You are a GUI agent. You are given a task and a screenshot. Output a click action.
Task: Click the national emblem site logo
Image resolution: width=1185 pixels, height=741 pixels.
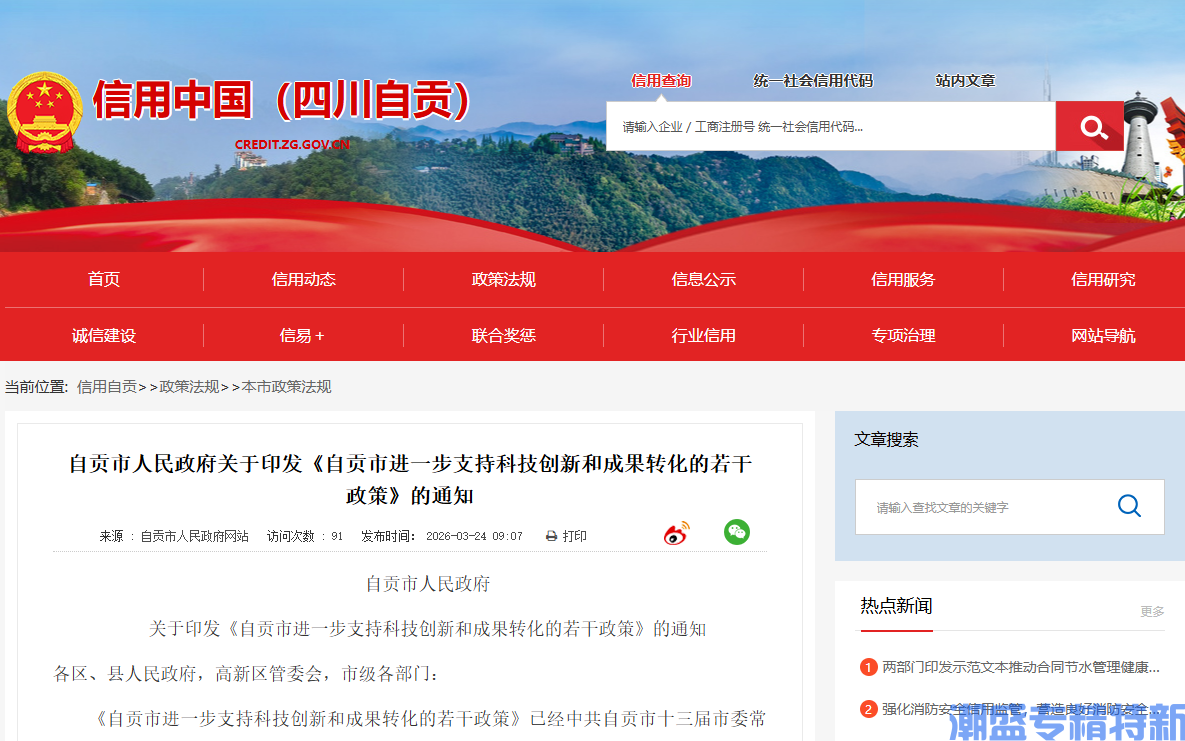[x=46, y=111]
